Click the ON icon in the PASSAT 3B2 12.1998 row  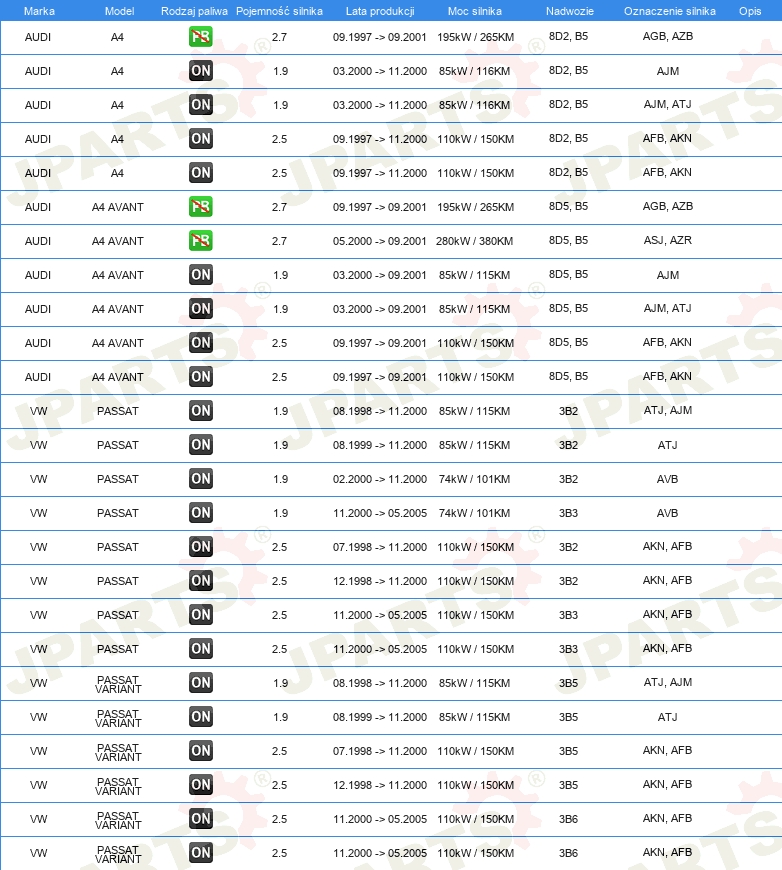point(200,581)
